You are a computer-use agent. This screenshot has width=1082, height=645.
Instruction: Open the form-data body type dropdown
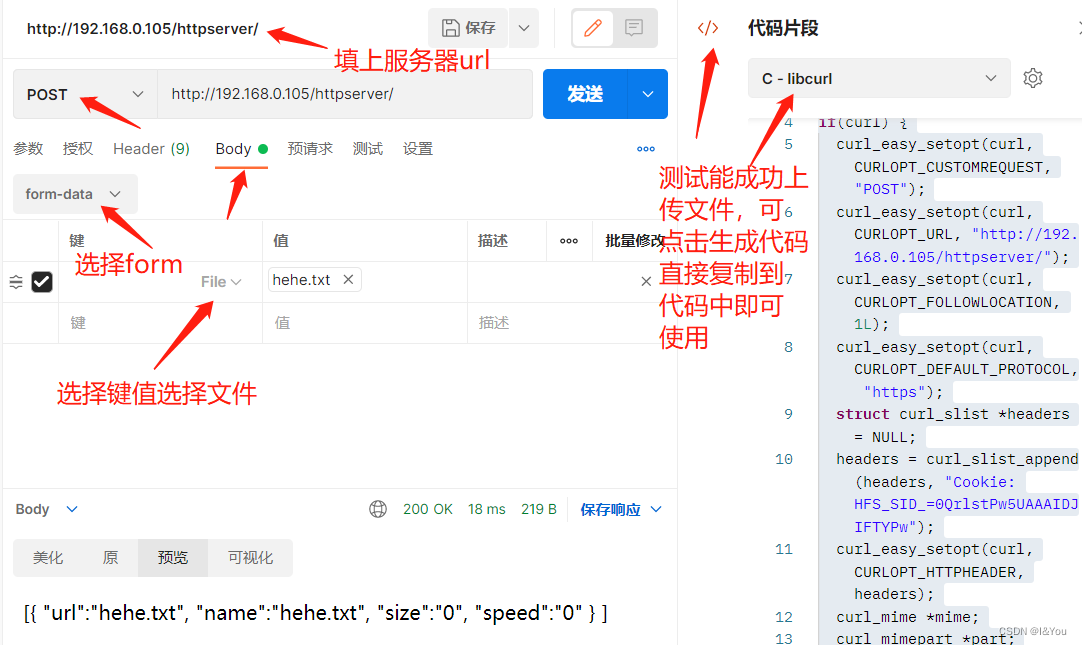click(75, 195)
